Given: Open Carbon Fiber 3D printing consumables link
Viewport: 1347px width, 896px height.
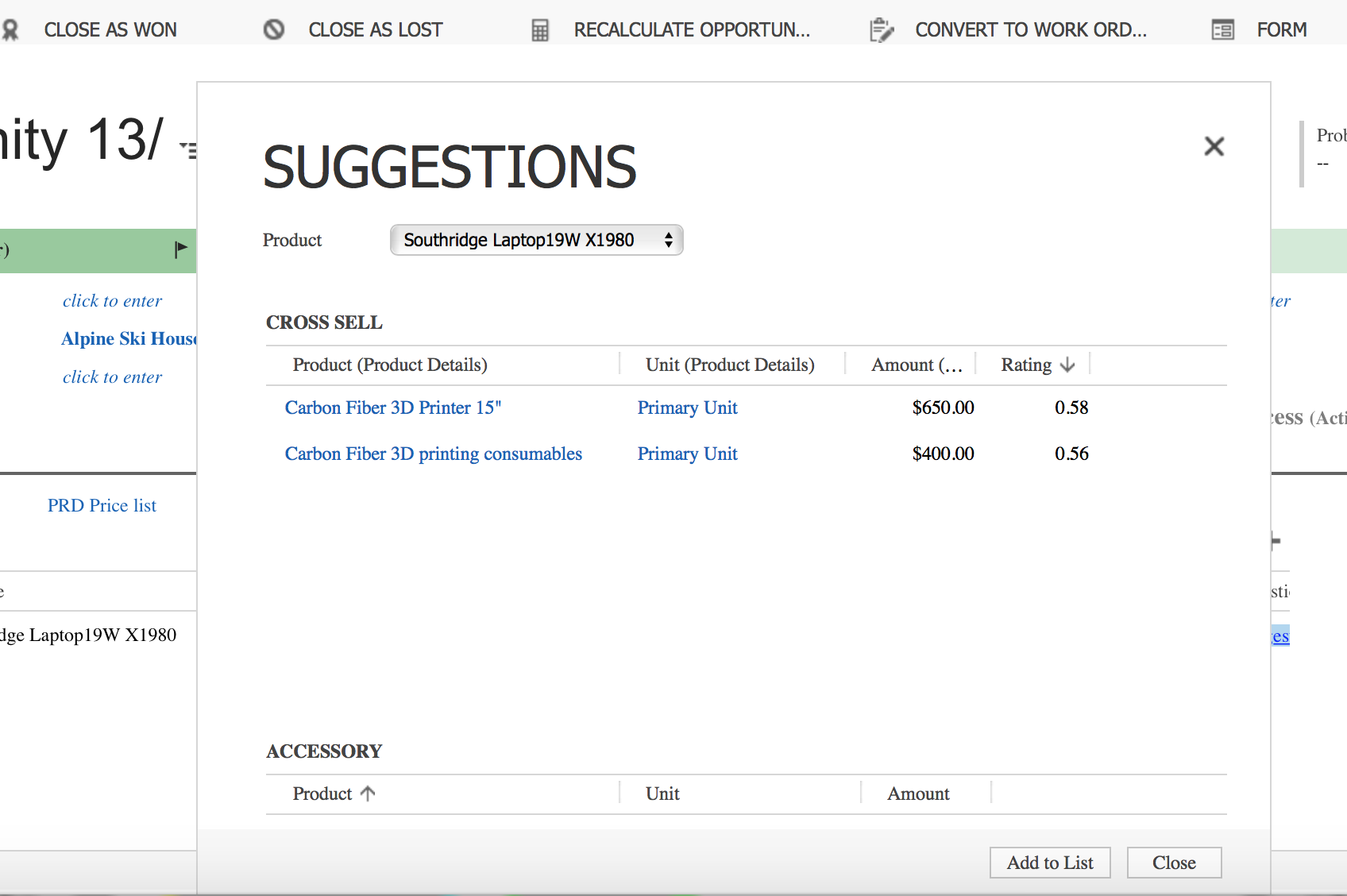Looking at the screenshot, I should pyautogui.click(x=433, y=454).
